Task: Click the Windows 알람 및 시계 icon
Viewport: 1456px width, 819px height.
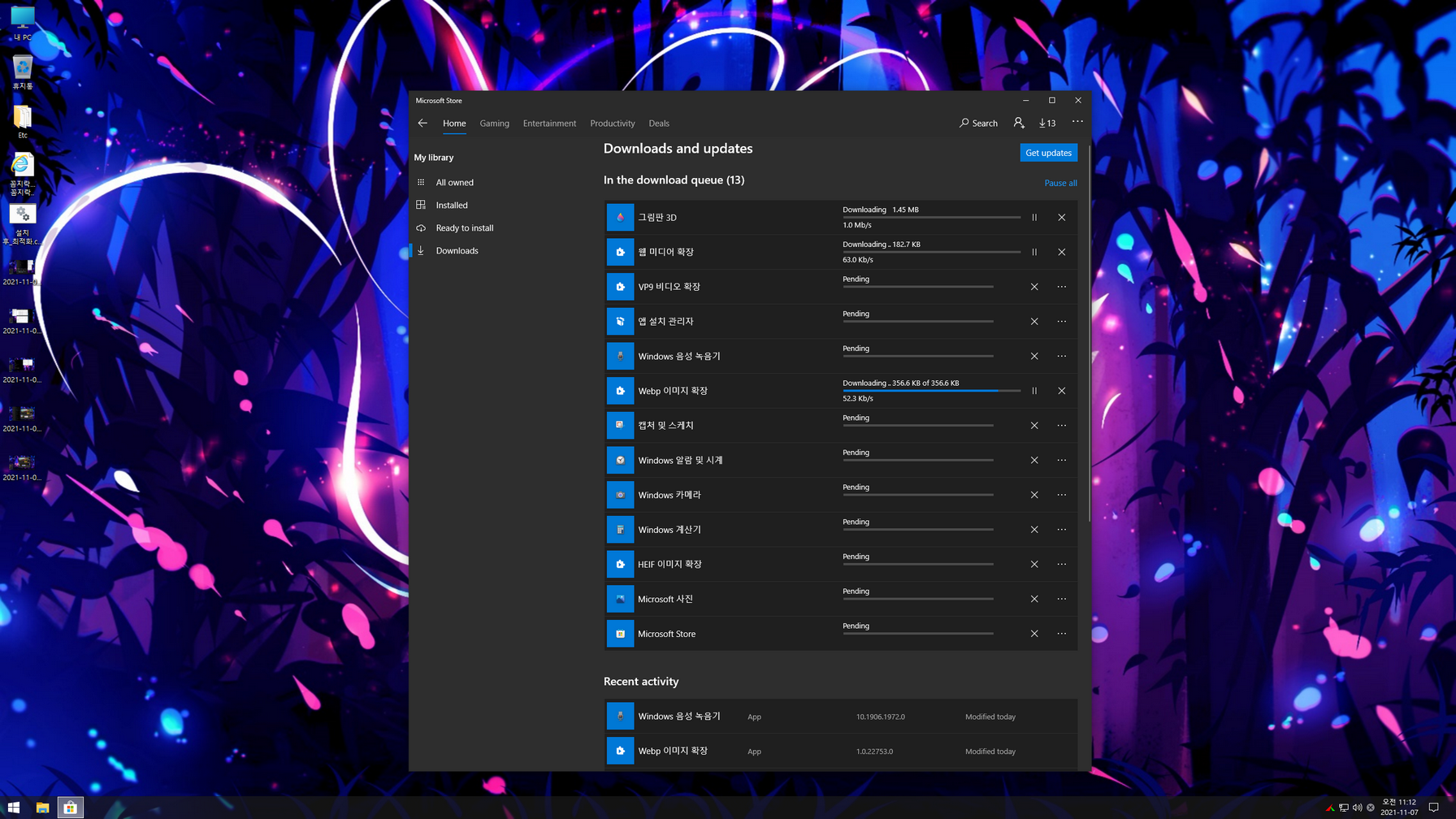Action: [620, 460]
